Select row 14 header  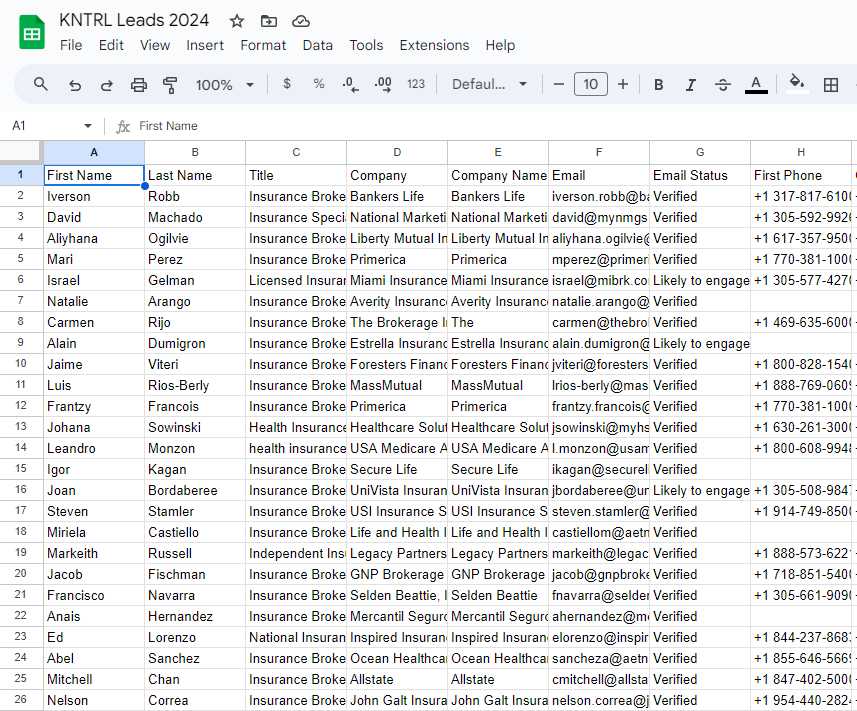coord(21,448)
